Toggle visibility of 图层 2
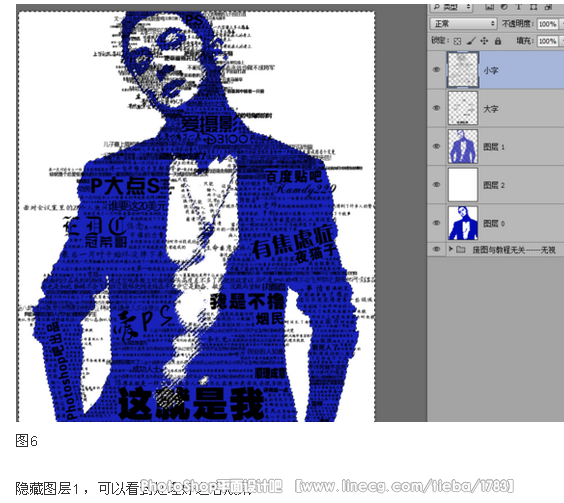Screen dimensions: 564x503 click(436, 185)
